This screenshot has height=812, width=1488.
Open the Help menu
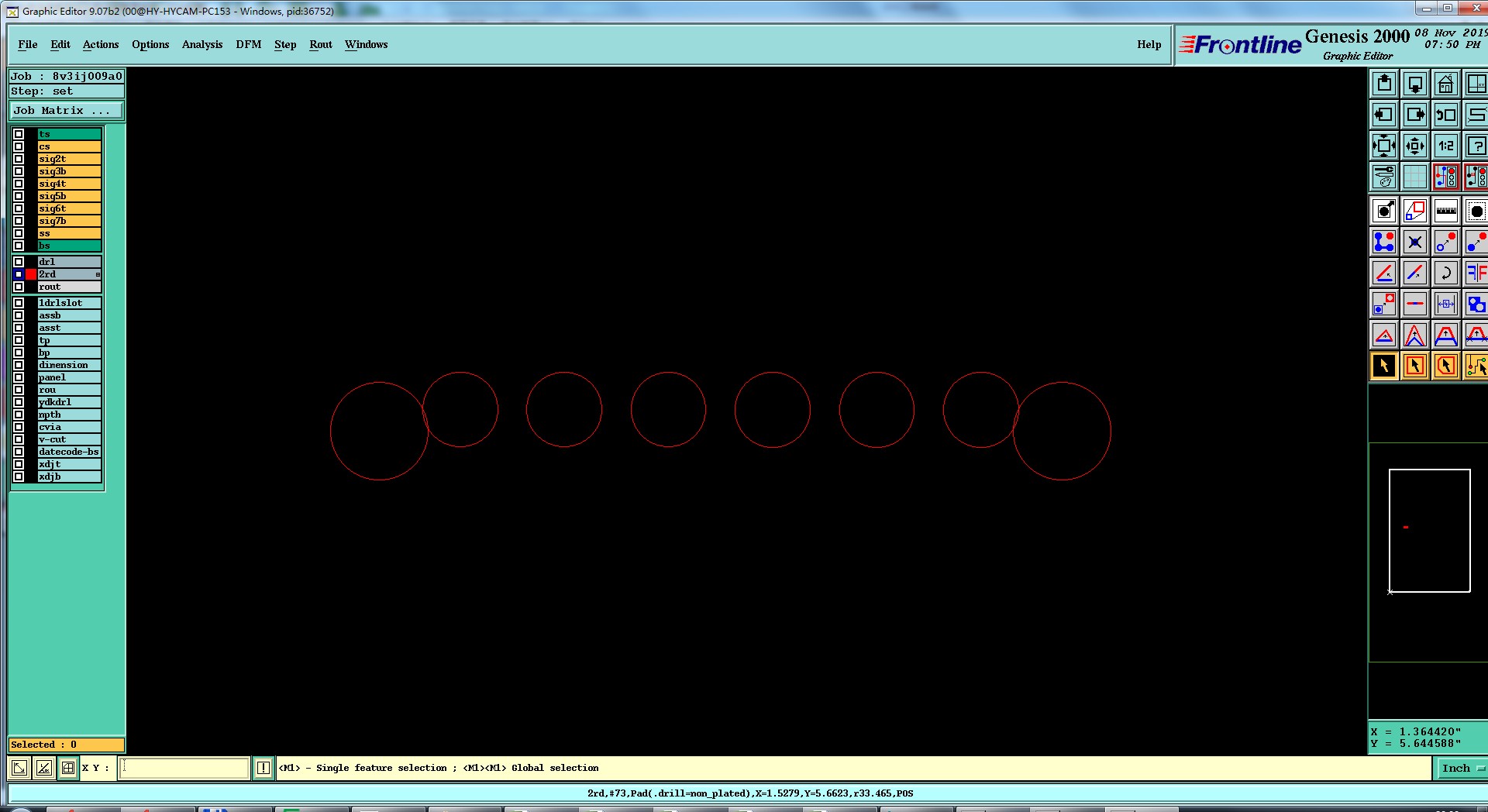click(x=1149, y=45)
